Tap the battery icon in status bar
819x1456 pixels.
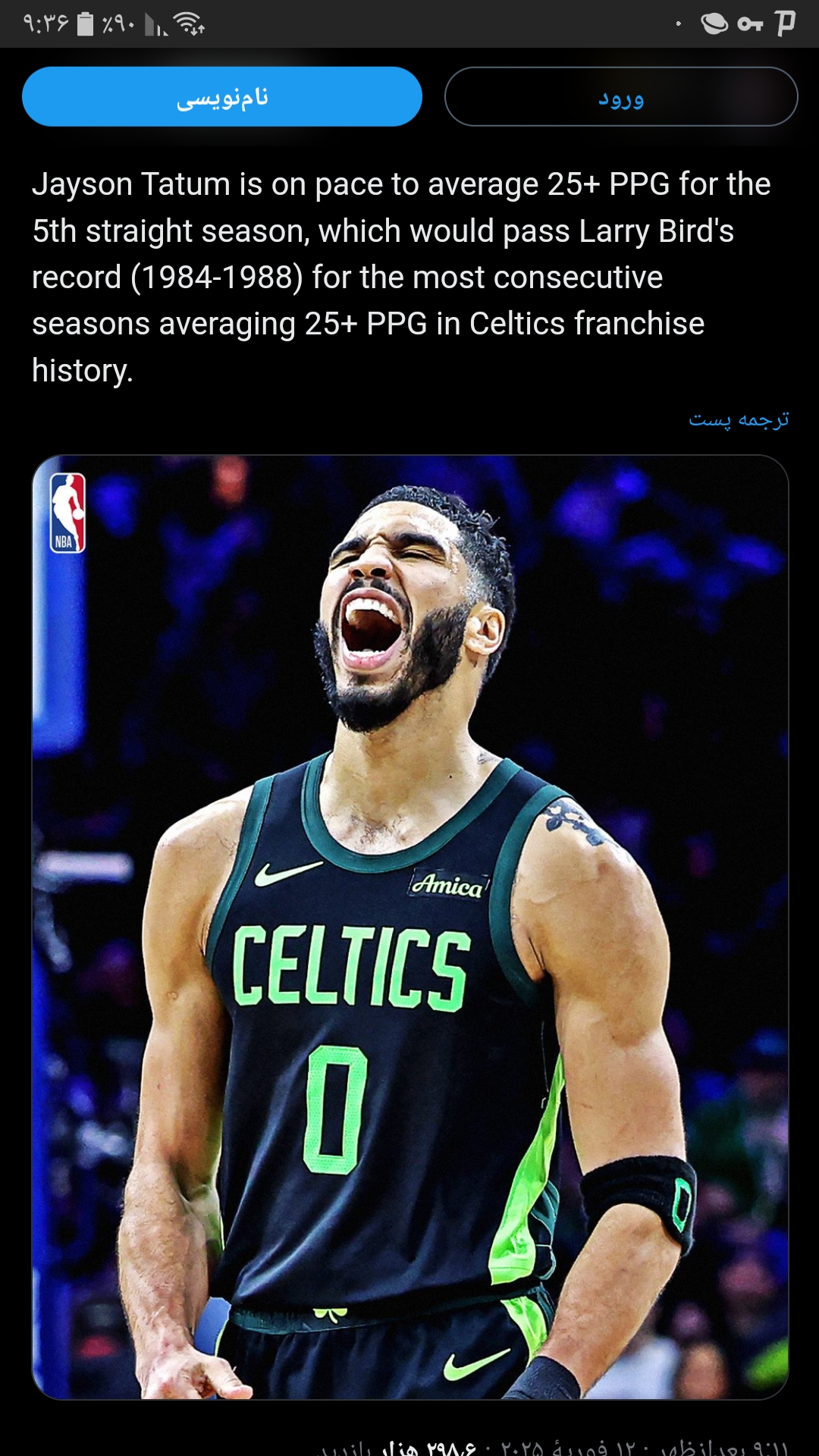pos(86,24)
